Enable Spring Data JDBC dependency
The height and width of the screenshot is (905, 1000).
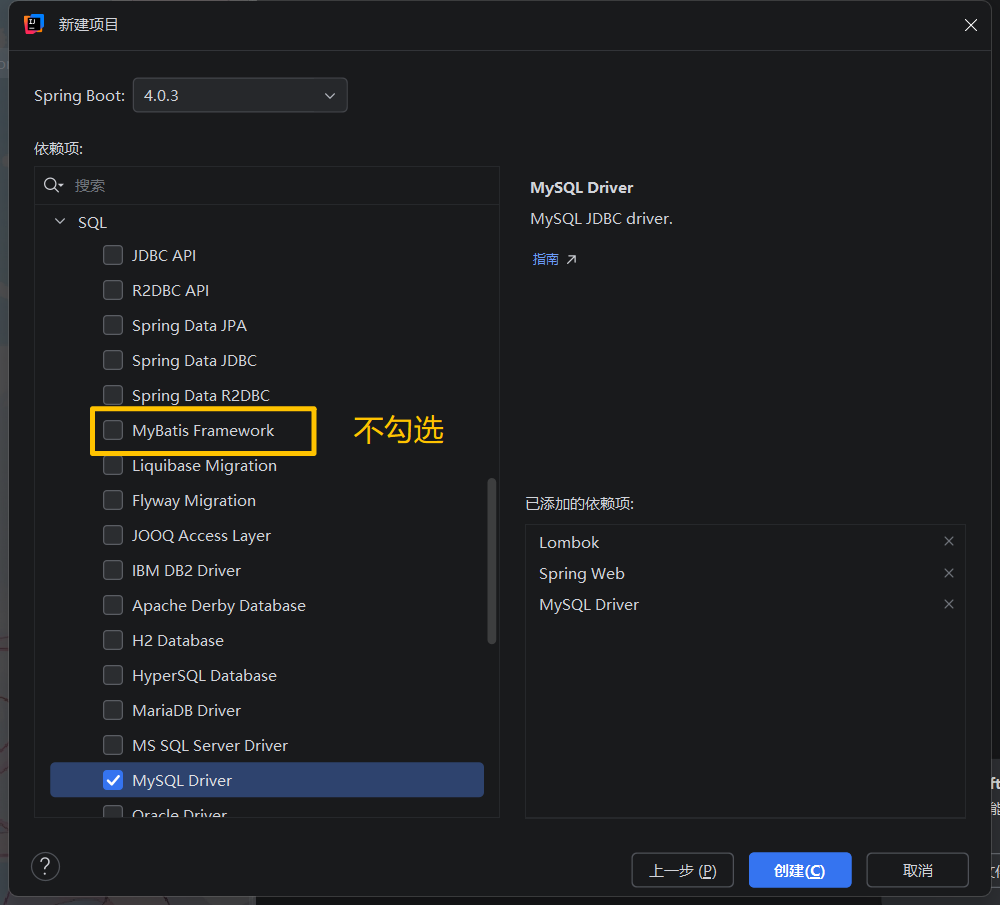[113, 360]
